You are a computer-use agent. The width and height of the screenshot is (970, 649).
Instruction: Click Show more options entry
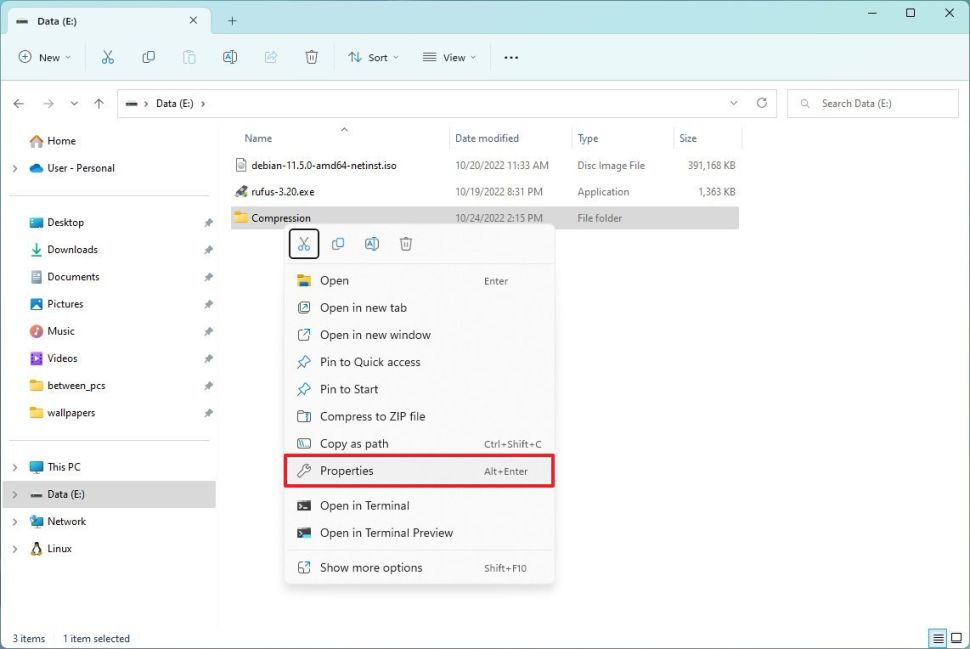click(x=371, y=567)
